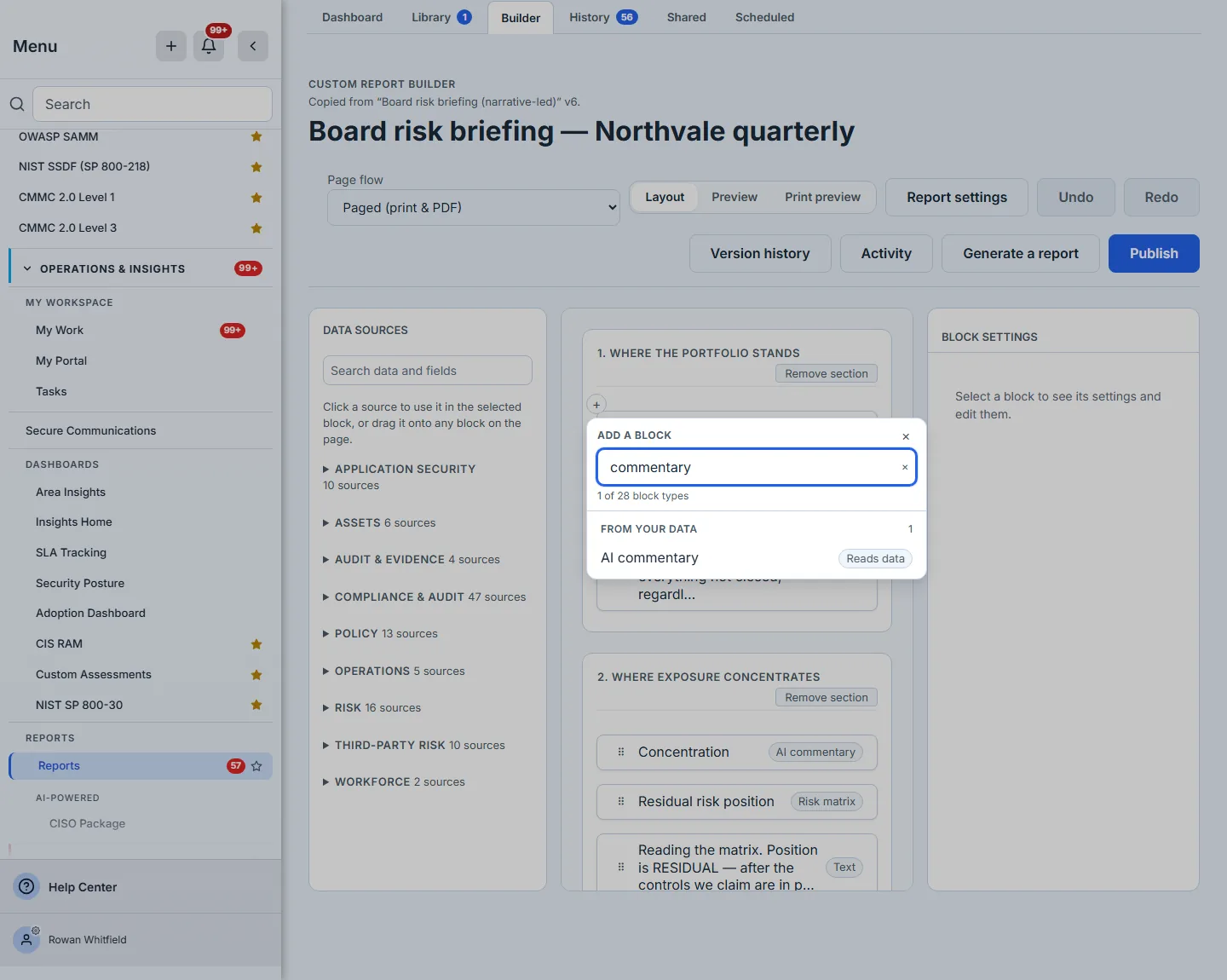Grab the drag handle of the Reading the matrix text block

tap(621, 867)
